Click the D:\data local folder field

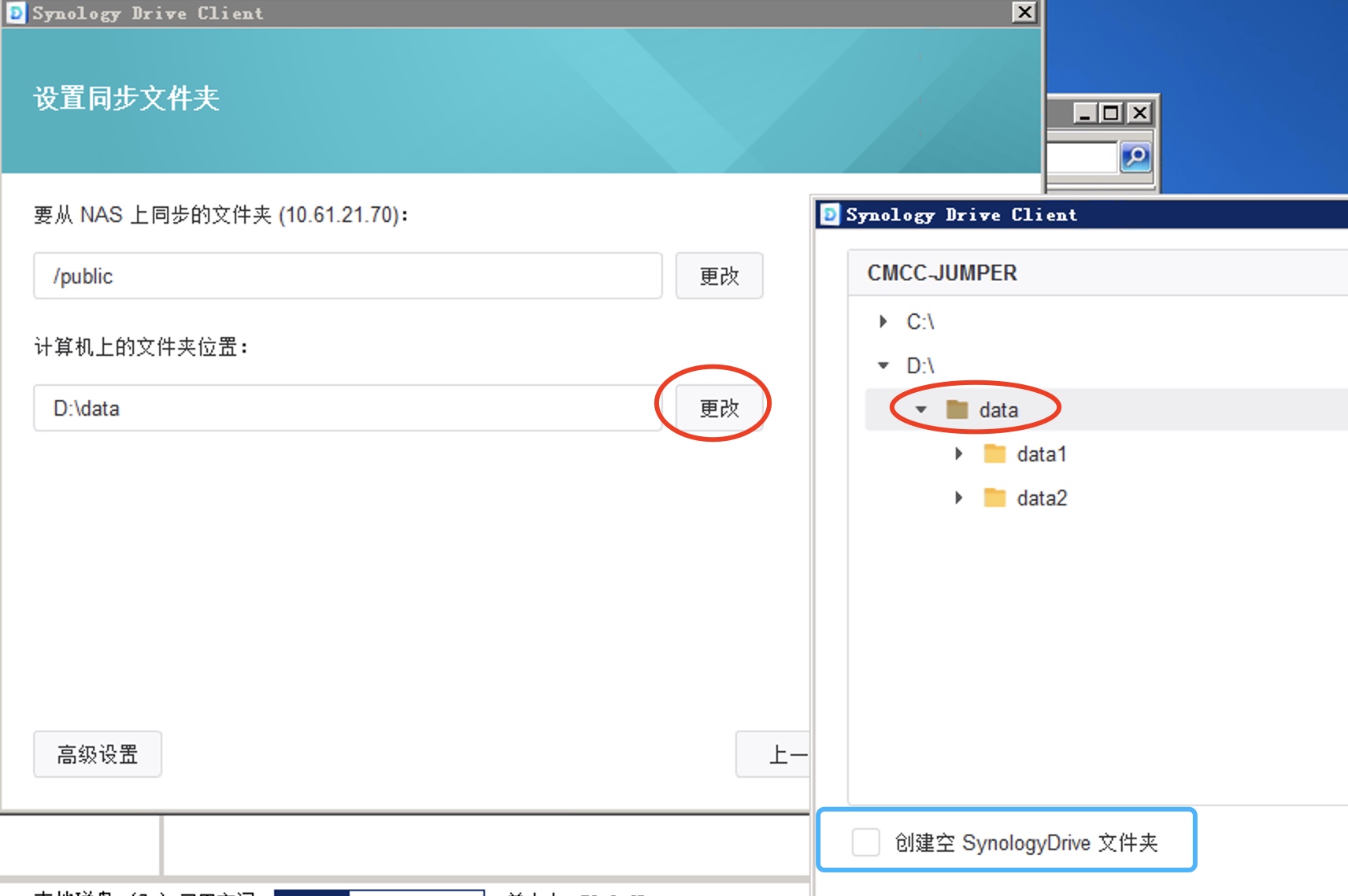tap(347, 408)
